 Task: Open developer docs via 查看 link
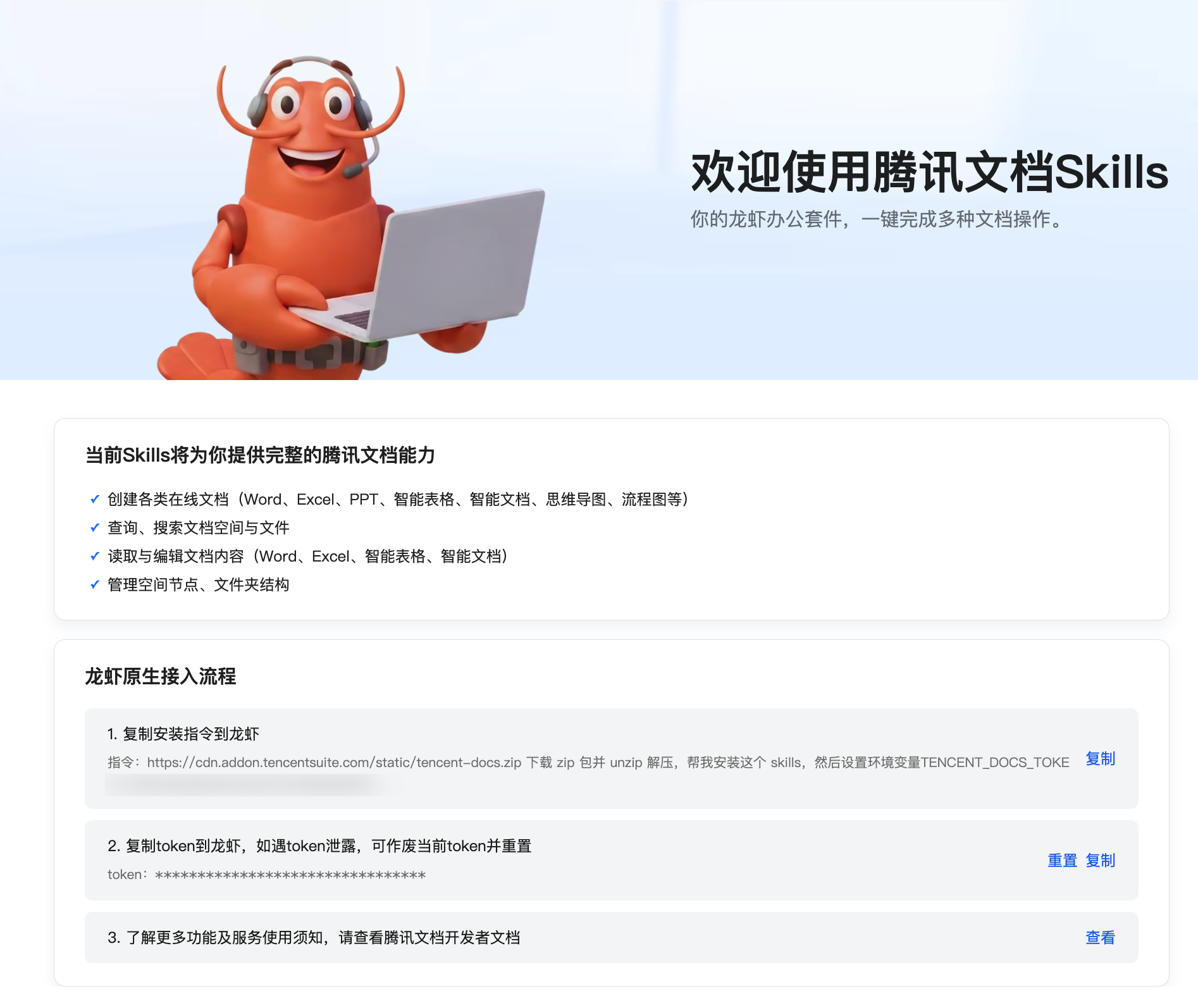1100,937
